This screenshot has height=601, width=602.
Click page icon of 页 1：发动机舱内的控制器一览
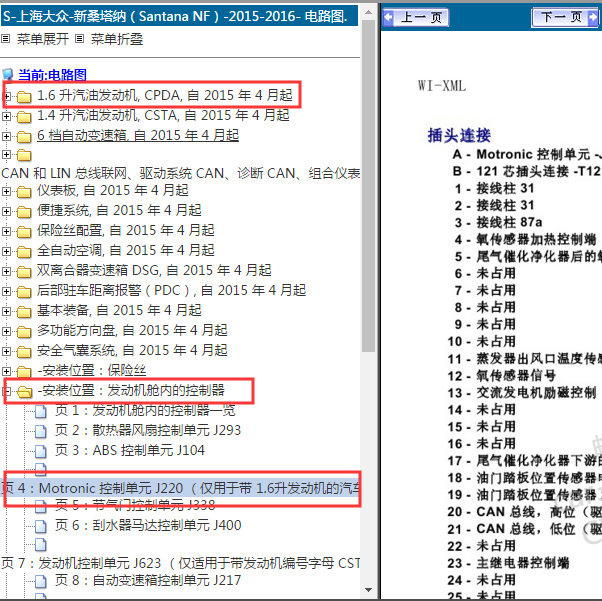pyautogui.click(x=41, y=411)
